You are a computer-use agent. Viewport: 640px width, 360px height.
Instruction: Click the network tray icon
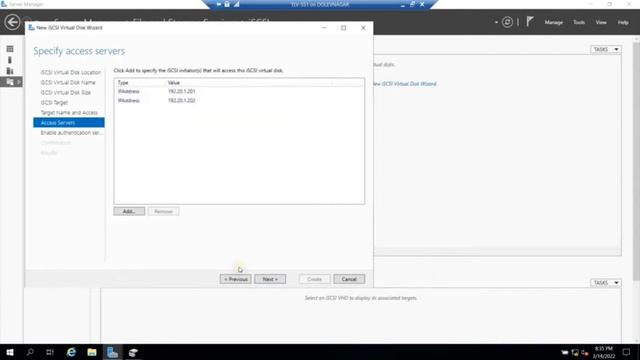coord(575,353)
